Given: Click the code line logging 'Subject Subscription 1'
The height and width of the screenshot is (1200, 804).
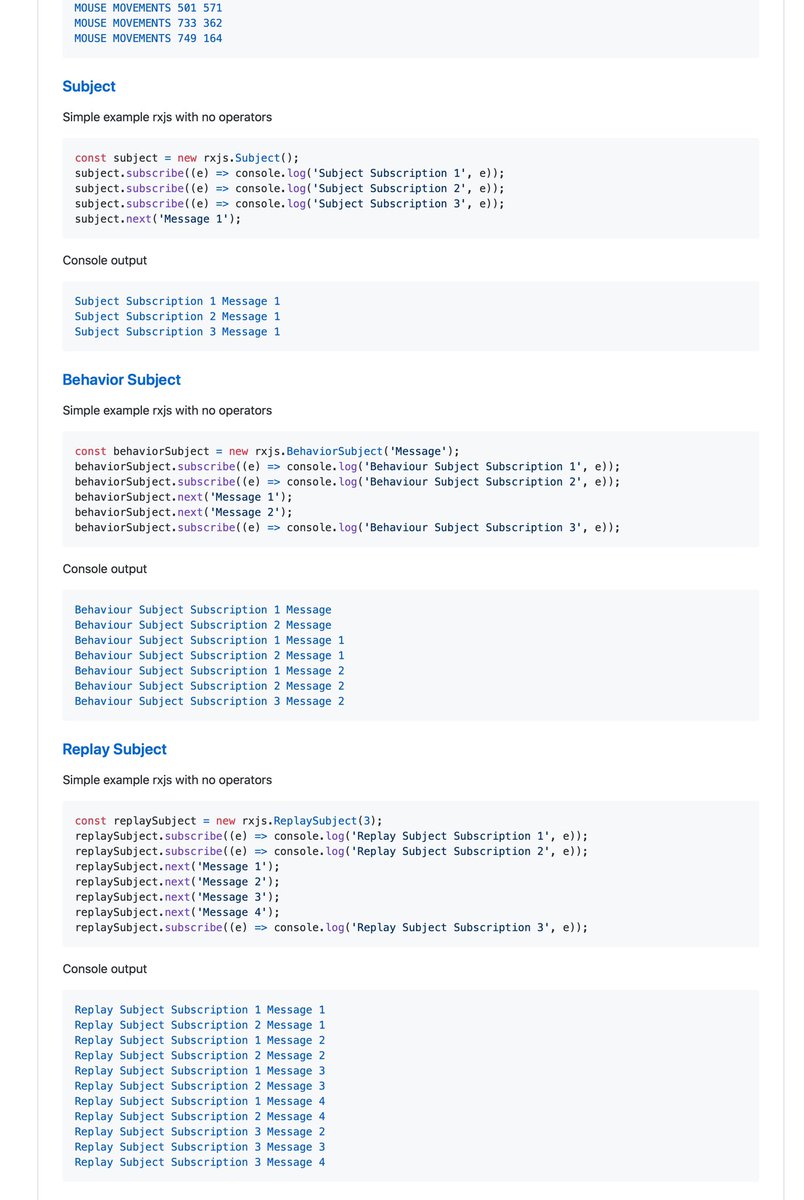Looking at the screenshot, I should [290, 173].
